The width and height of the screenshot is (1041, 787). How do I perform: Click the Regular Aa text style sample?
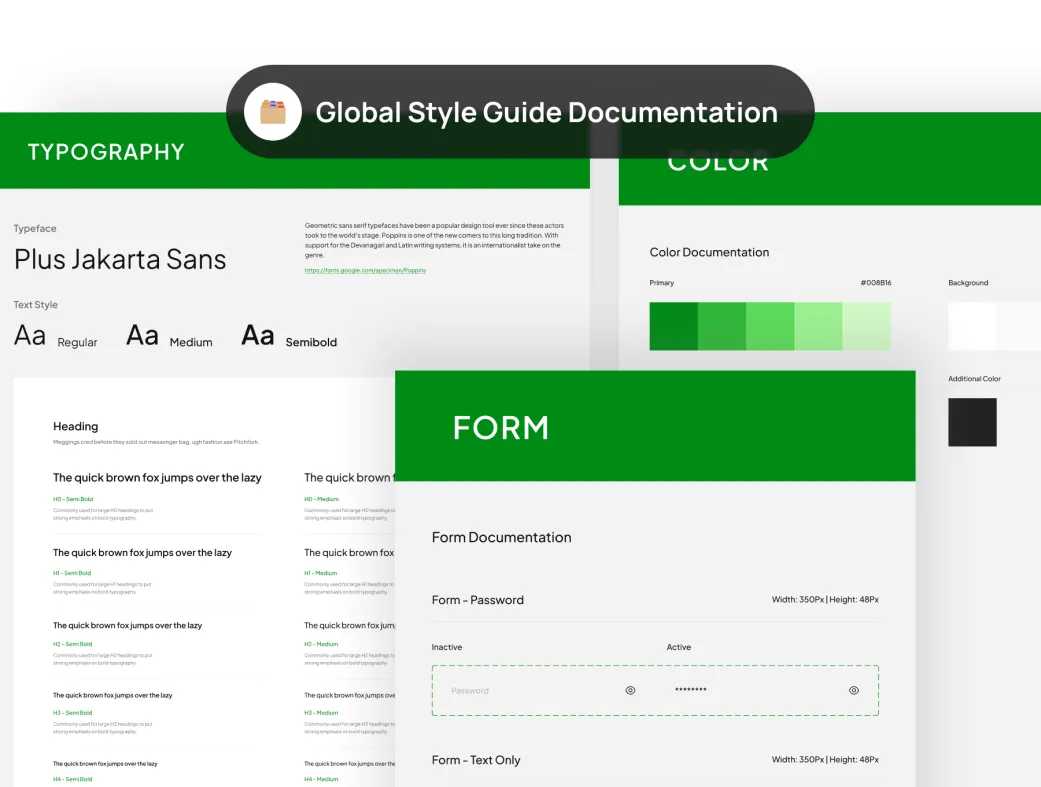(30, 336)
